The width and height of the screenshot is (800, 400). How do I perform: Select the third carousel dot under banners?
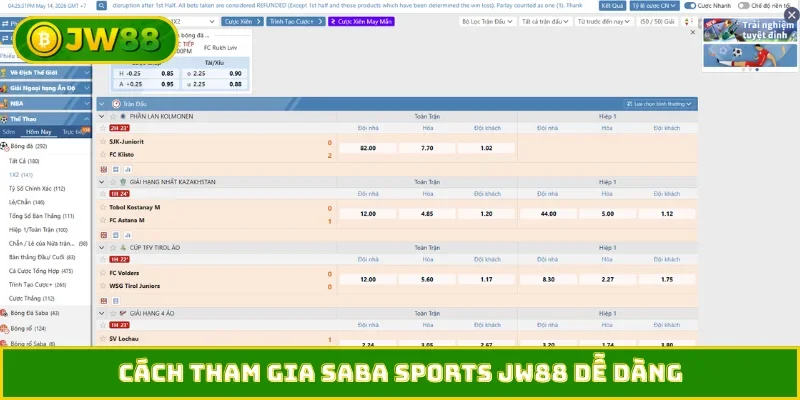(x=757, y=70)
